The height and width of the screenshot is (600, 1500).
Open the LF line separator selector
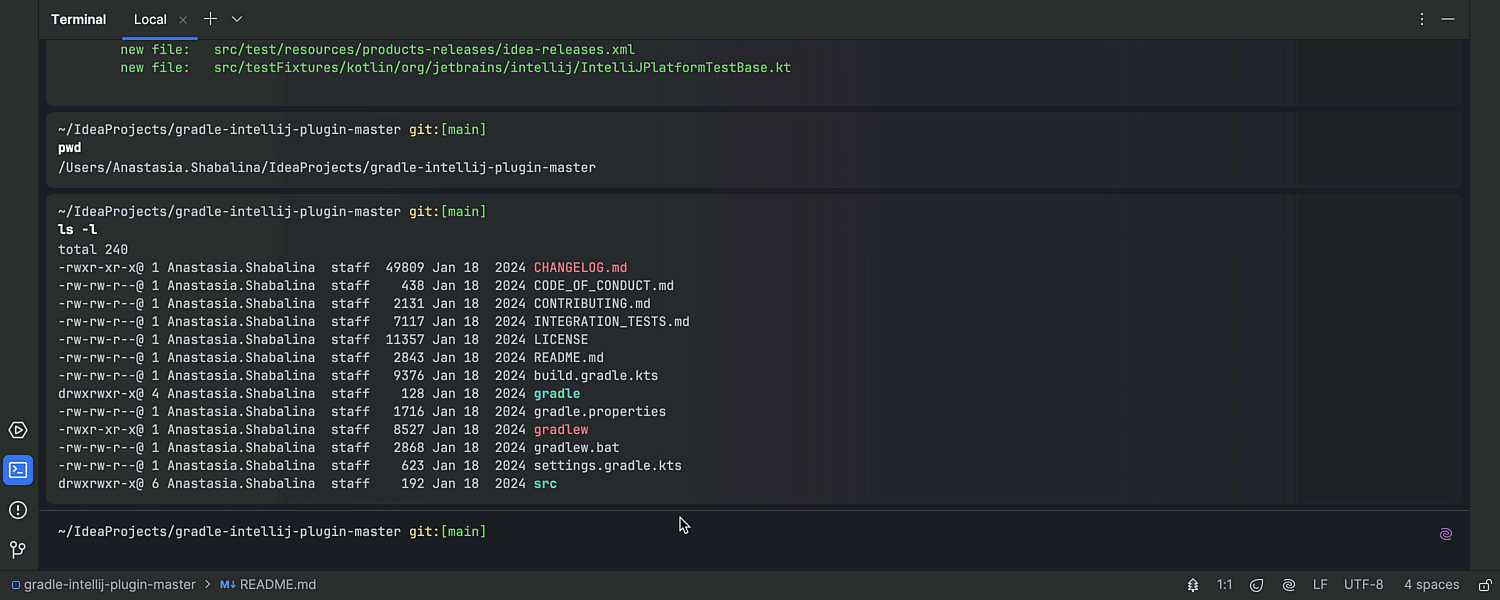point(1320,585)
